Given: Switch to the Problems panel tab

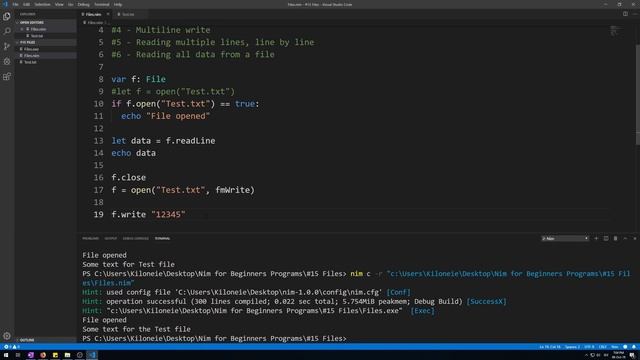Looking at the screenshot, I should 90,238.
